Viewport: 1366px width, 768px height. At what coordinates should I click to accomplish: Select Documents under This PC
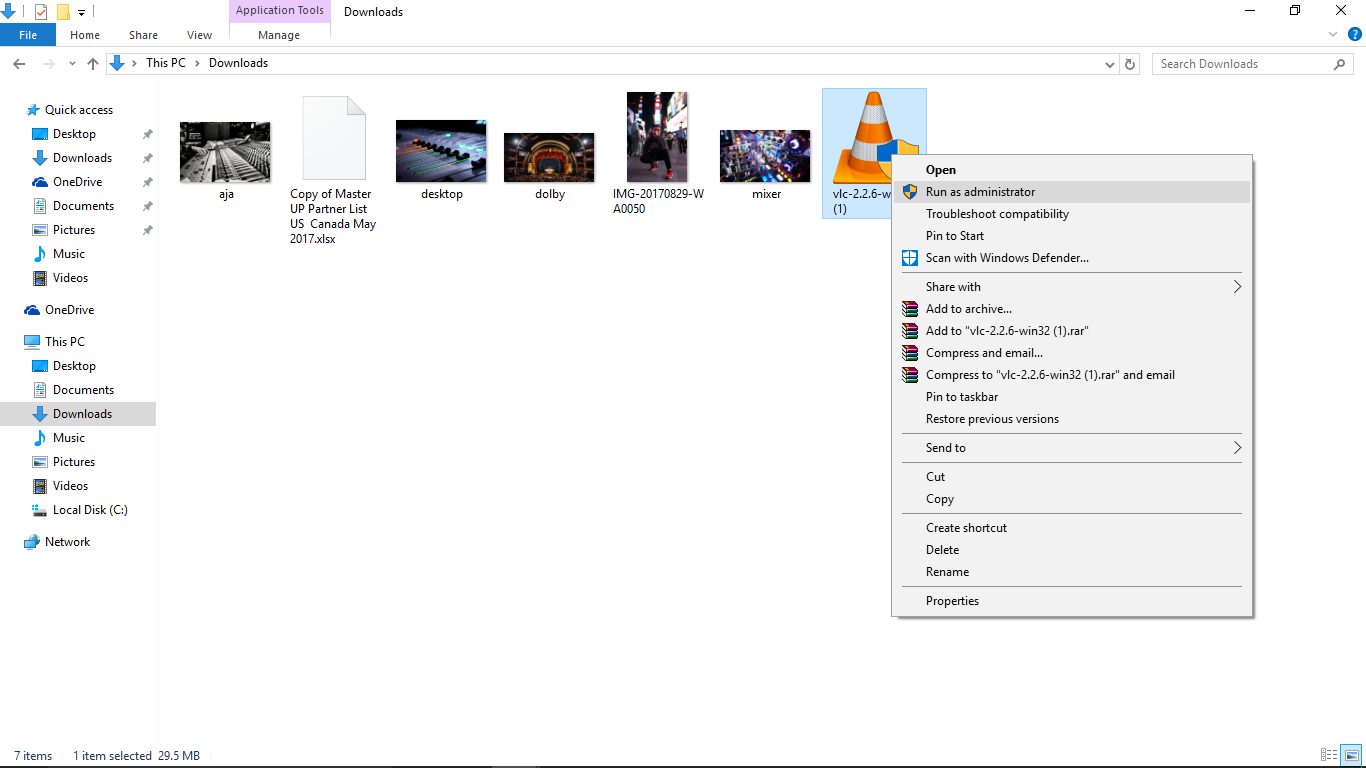[x=83, y=390]
